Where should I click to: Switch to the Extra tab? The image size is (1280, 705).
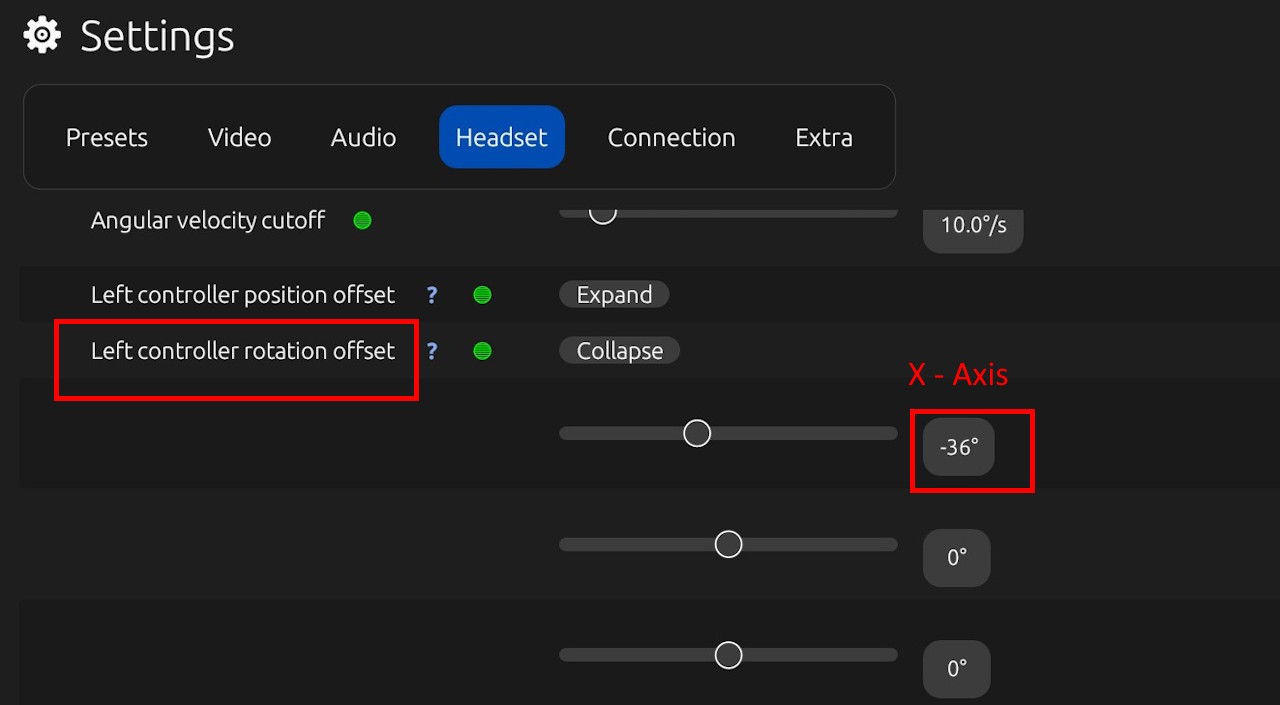click(823, 137)
